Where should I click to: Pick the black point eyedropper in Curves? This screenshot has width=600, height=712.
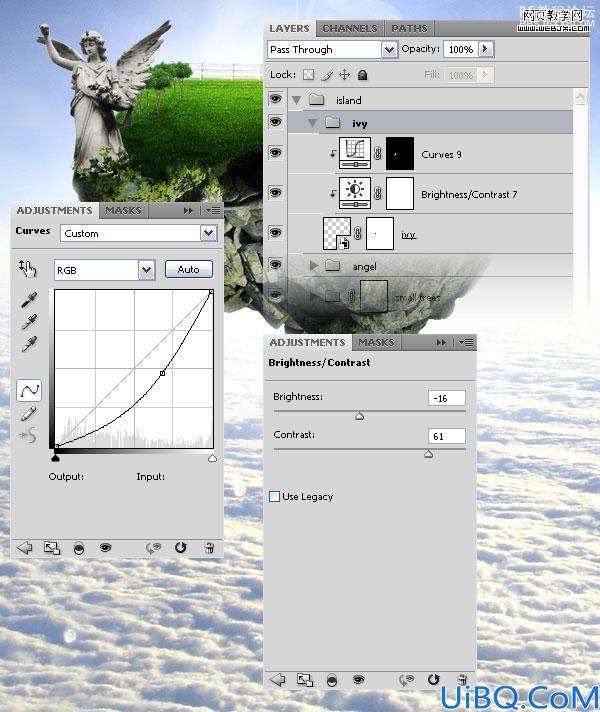29,300
